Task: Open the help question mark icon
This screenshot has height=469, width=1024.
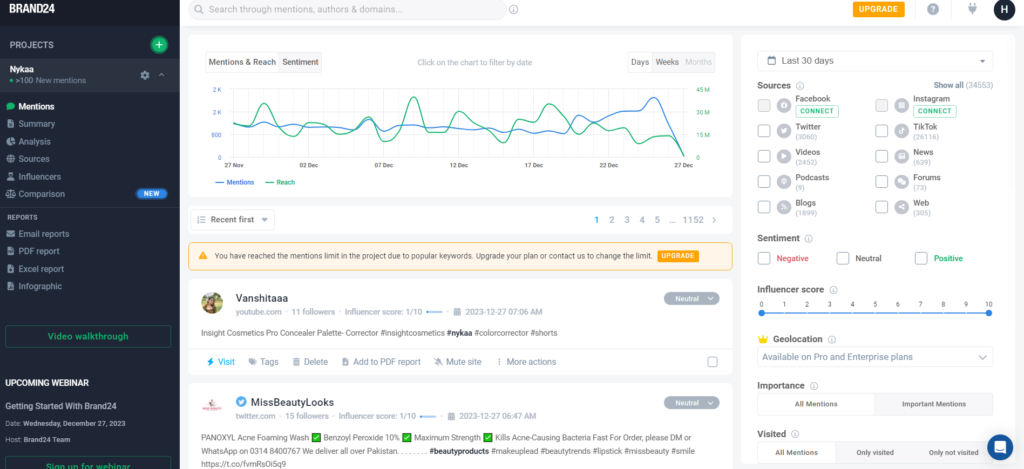Action: (x=933, y=9)
